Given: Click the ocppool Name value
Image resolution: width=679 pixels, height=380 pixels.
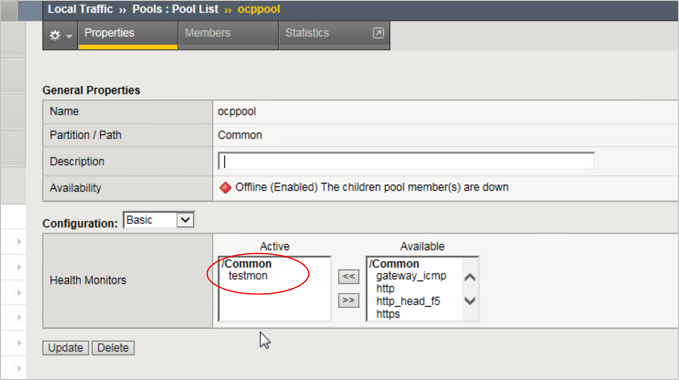Looking at the screenshot, I should pyautogui.click(x=236, y=112).
